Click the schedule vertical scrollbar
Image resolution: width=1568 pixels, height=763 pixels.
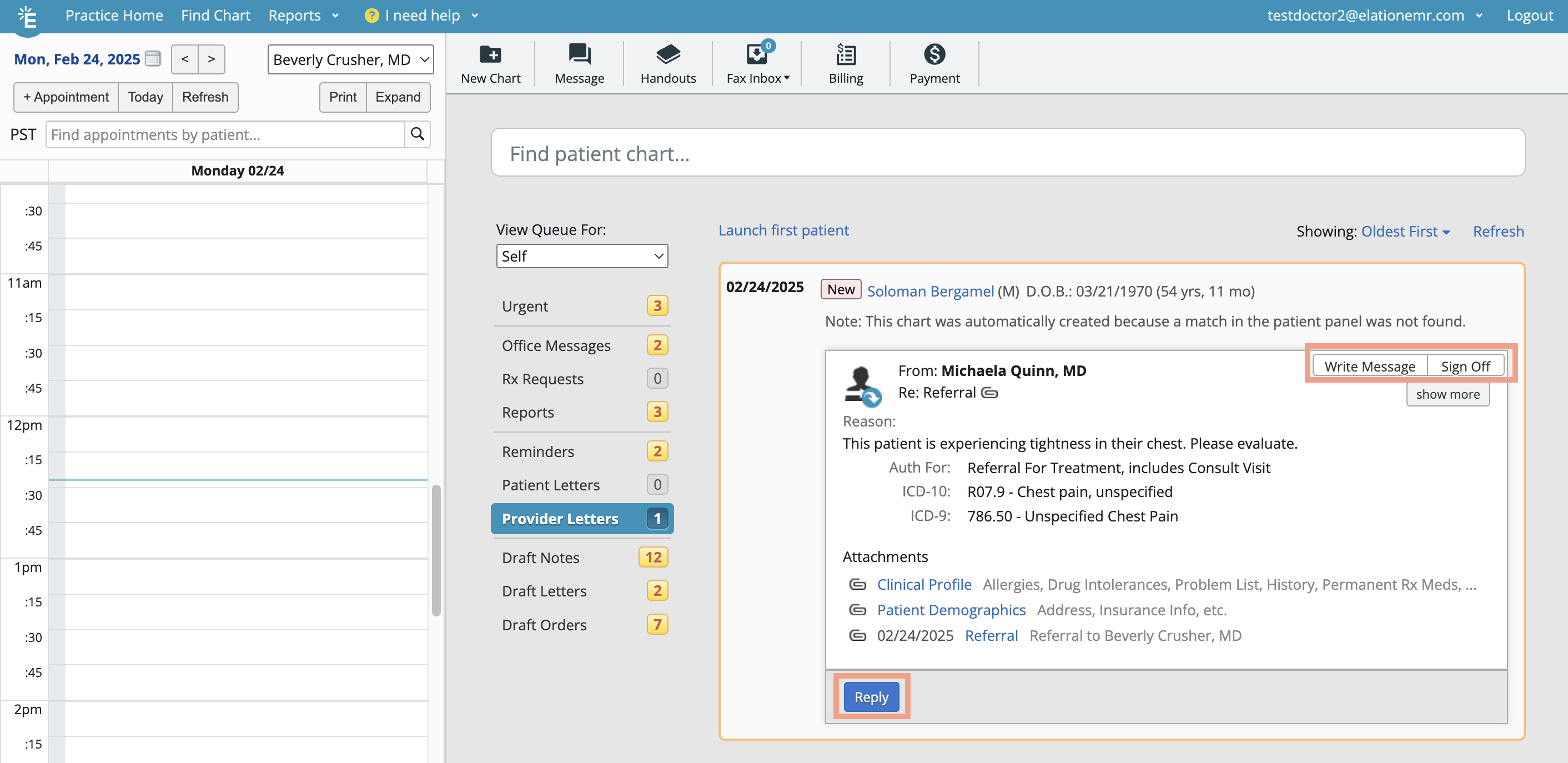(436, 550)
